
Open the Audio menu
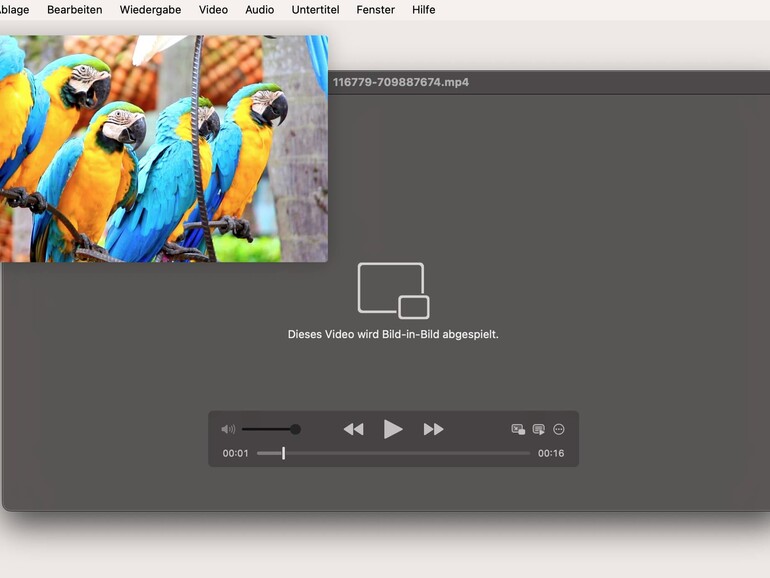(260, 10)
